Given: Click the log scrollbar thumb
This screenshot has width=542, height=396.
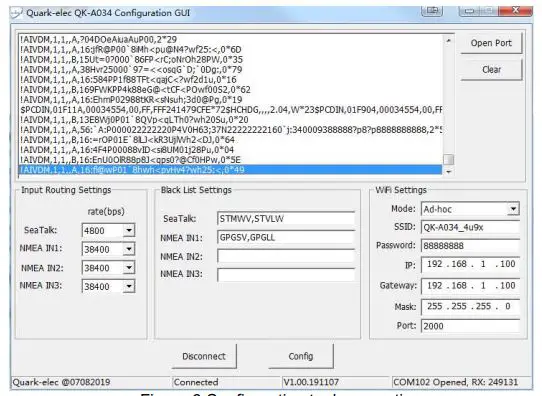Looking at the screenshot, I should 448,159.
